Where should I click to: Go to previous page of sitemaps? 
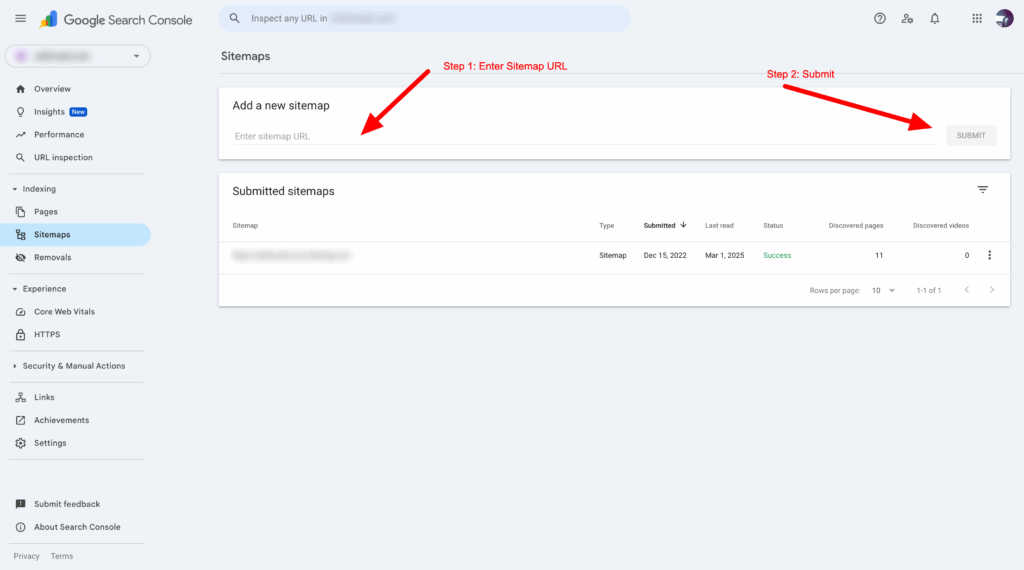967,290
